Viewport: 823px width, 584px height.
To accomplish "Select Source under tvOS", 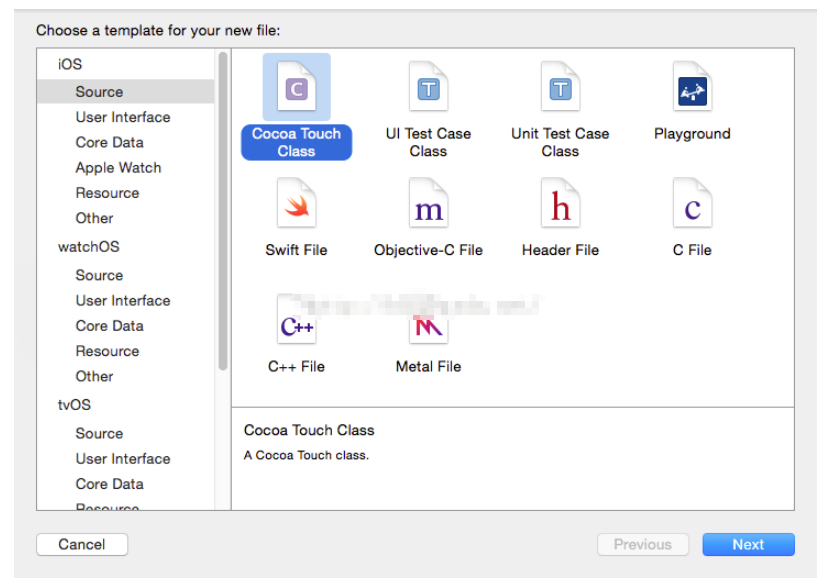I will (99, 433).
